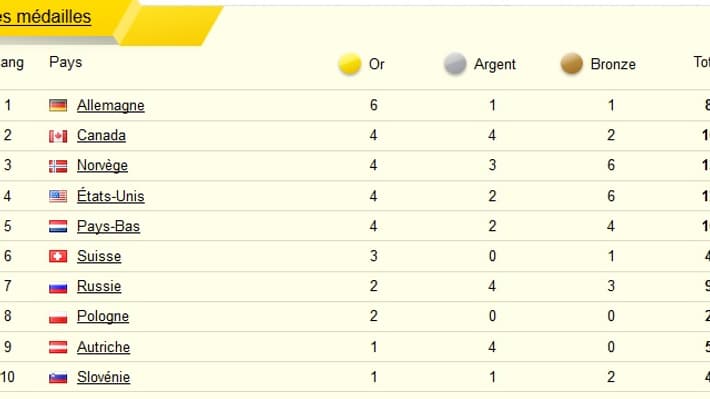Viewport: 710px width, 399px height.
Task: Click the Russia flag icon
Action: coord(58,287)
